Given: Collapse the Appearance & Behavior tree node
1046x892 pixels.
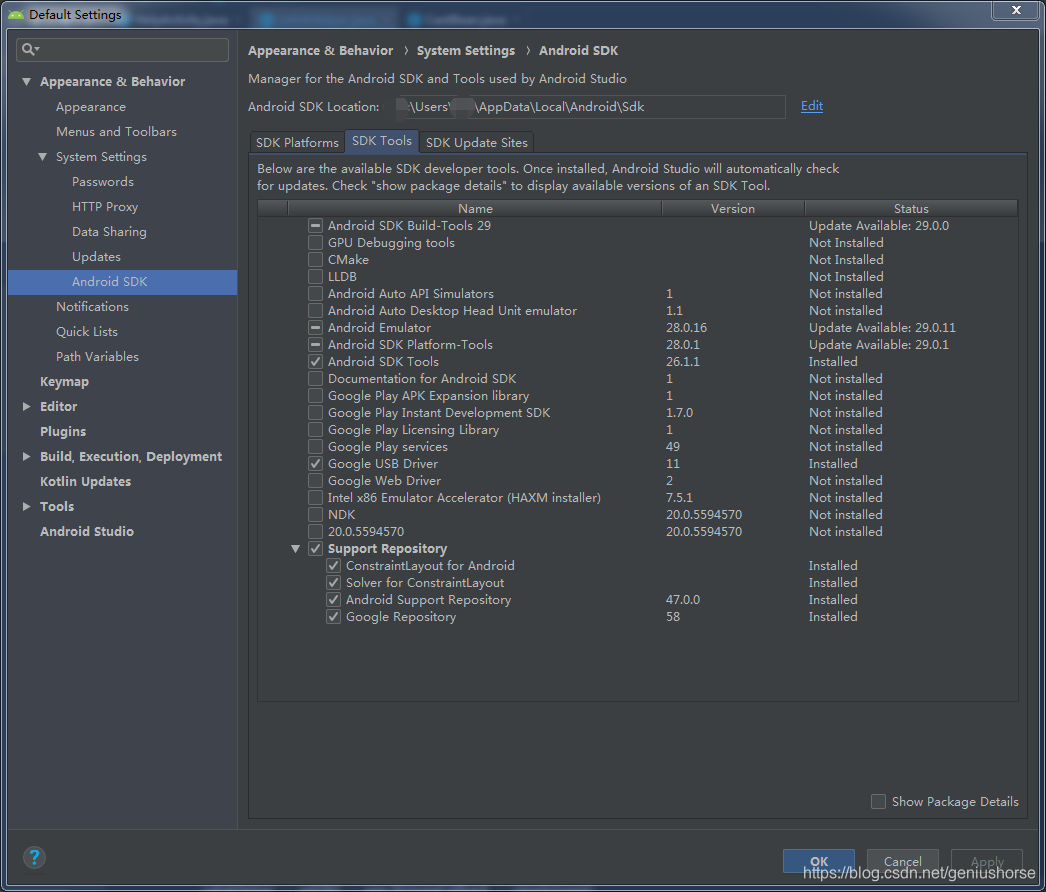Looking at the screenshot, I should 27,81.
